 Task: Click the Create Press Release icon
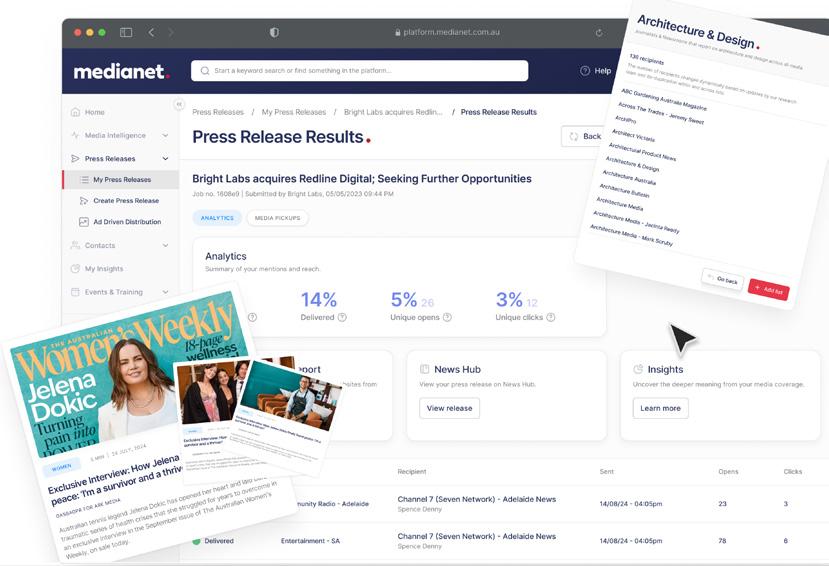(x=84, y=201)
